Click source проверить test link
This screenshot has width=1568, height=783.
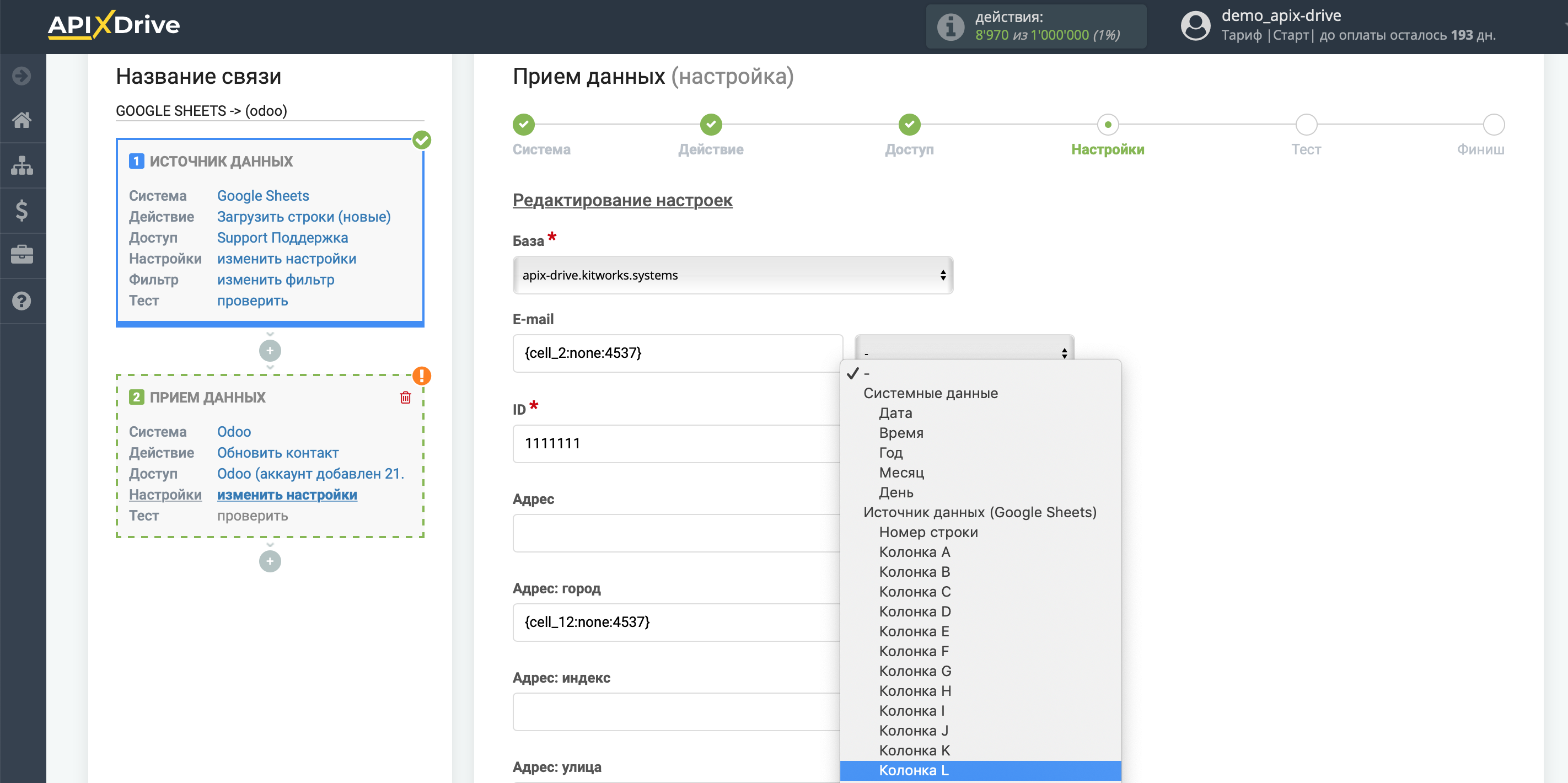[253, 301]
